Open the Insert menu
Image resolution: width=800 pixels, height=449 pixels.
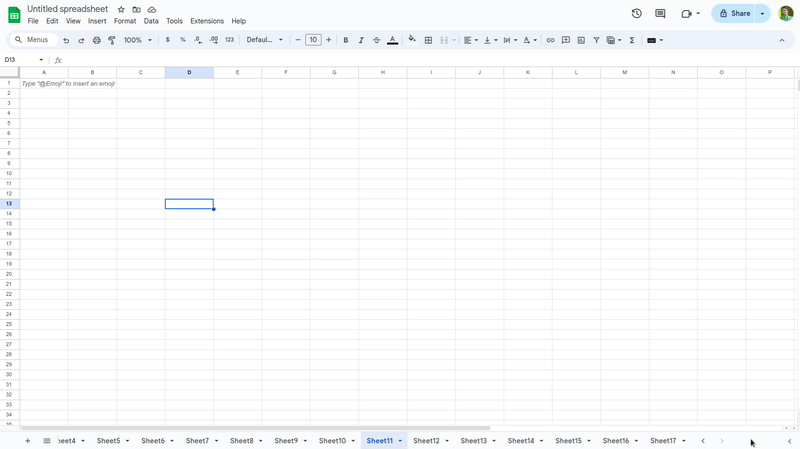click(x=97, y=21)
